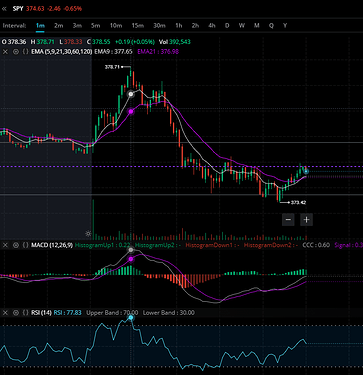Toggle visibility of the MACD indicator

coord(15,245)
